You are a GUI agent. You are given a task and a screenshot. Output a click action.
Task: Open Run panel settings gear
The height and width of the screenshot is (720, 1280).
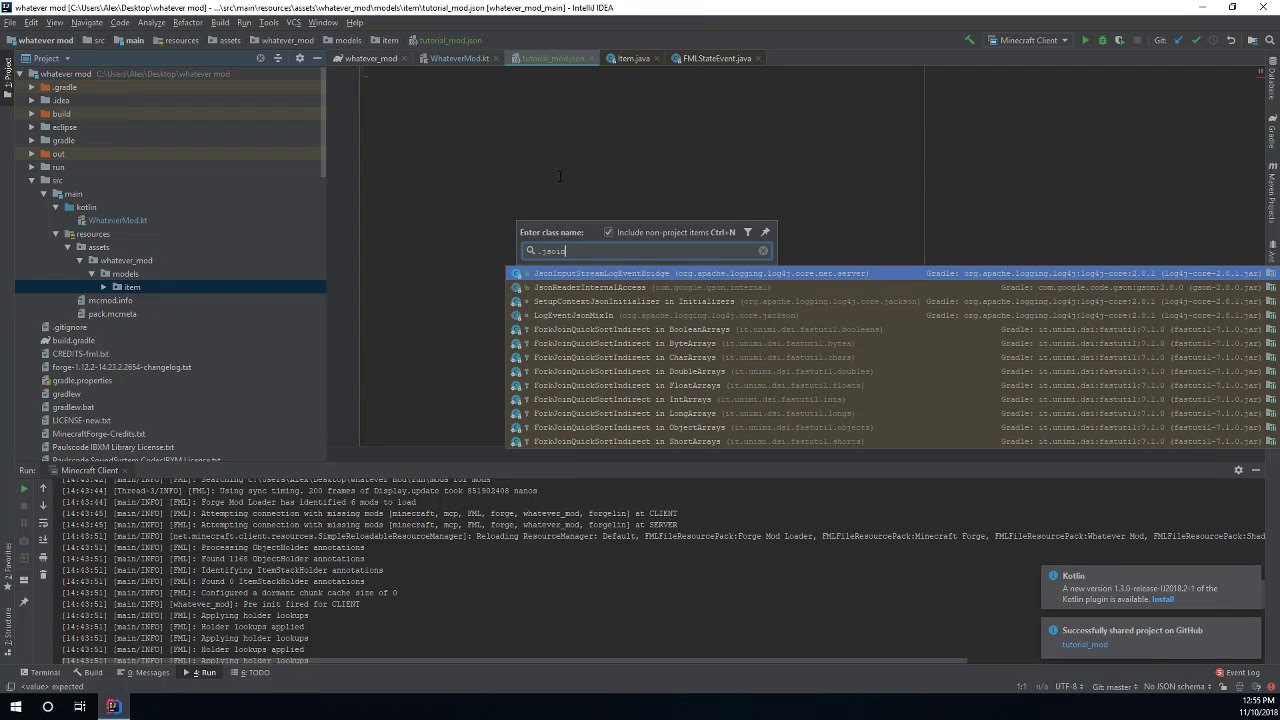pyautogui.click(x=1238, y=470)
